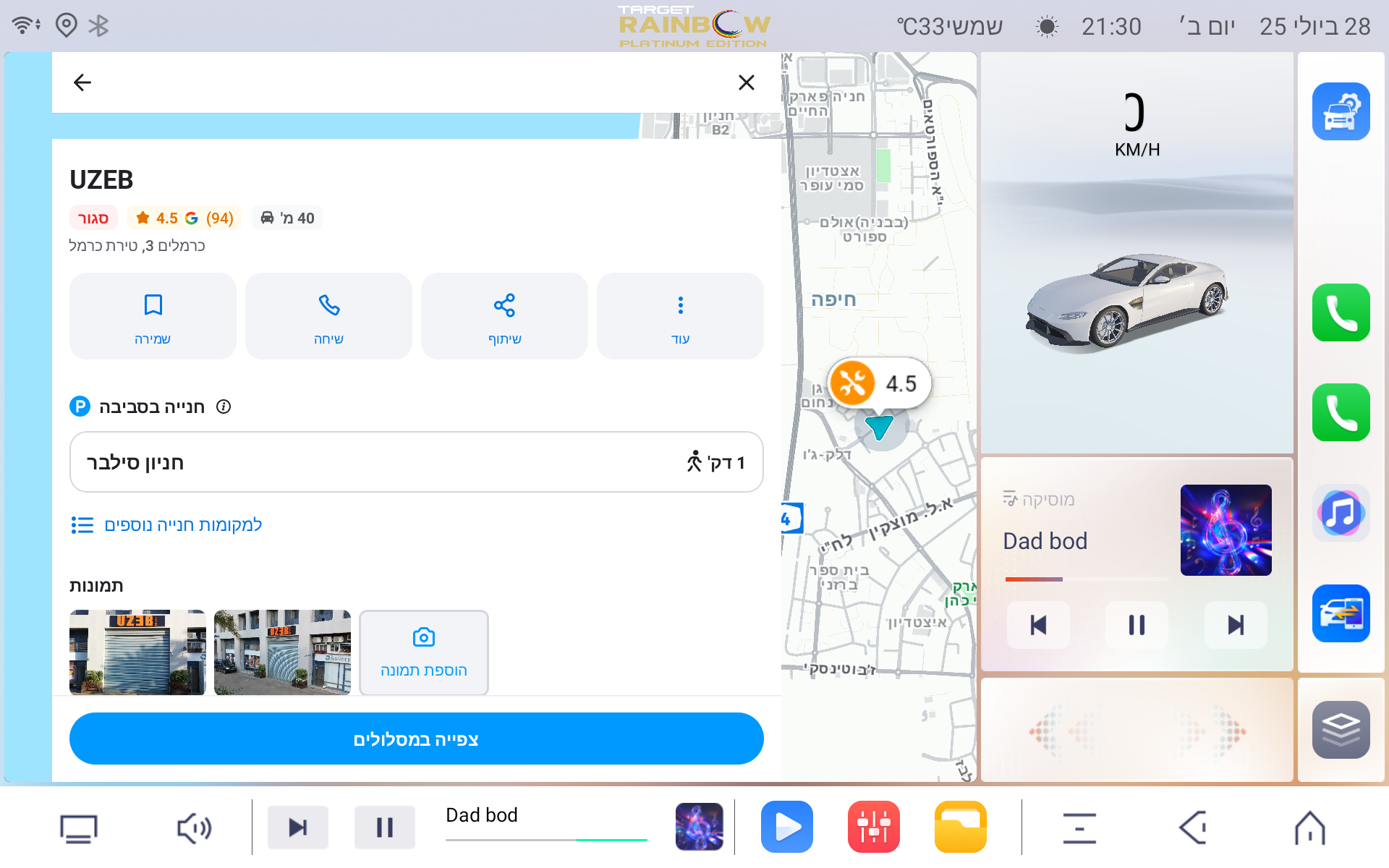Open the music app icon in sidebar
Screen dimensions: 1389x868
click(1341, 513)
